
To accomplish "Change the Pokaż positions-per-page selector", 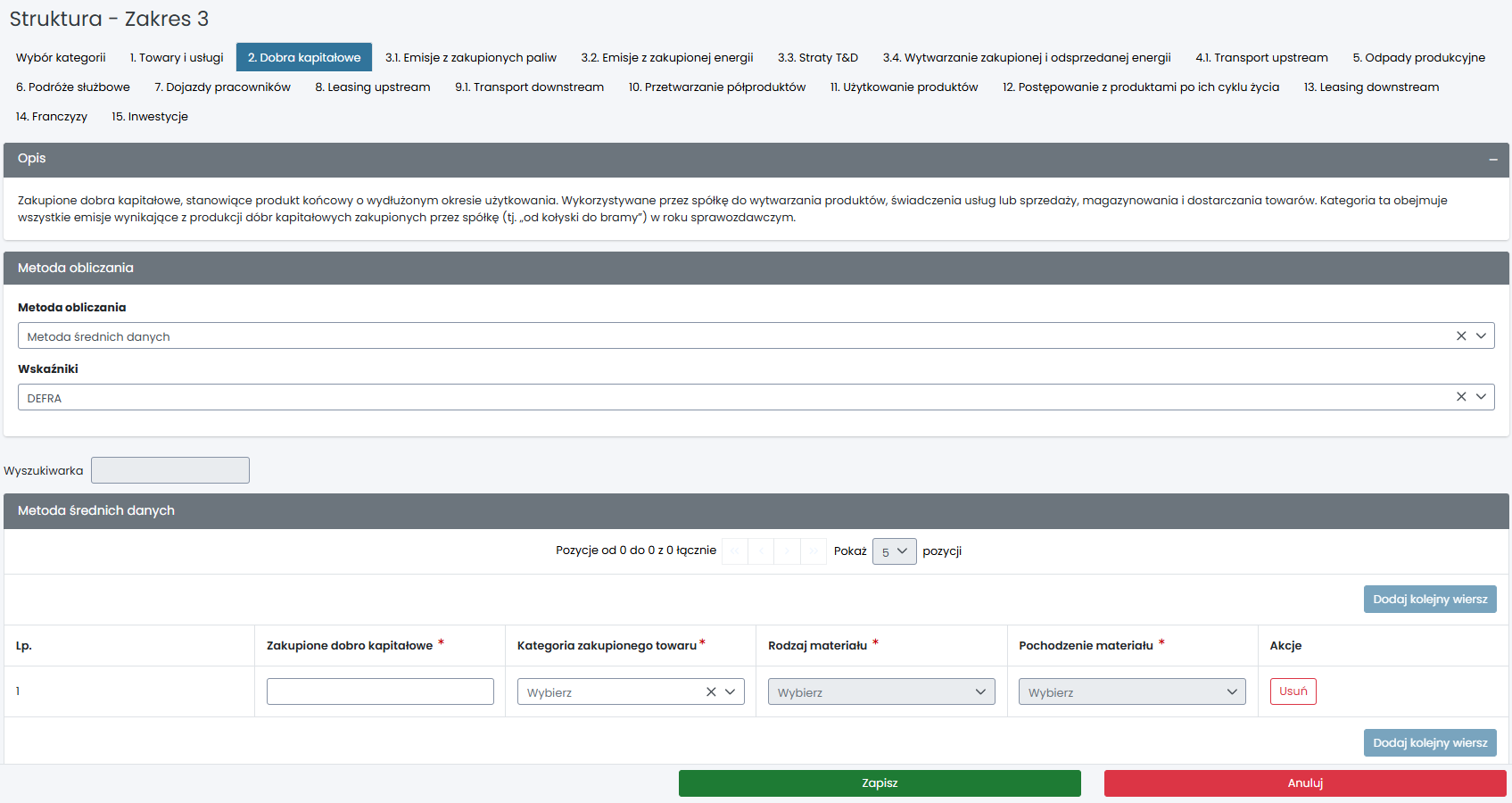I will point(894,551).
